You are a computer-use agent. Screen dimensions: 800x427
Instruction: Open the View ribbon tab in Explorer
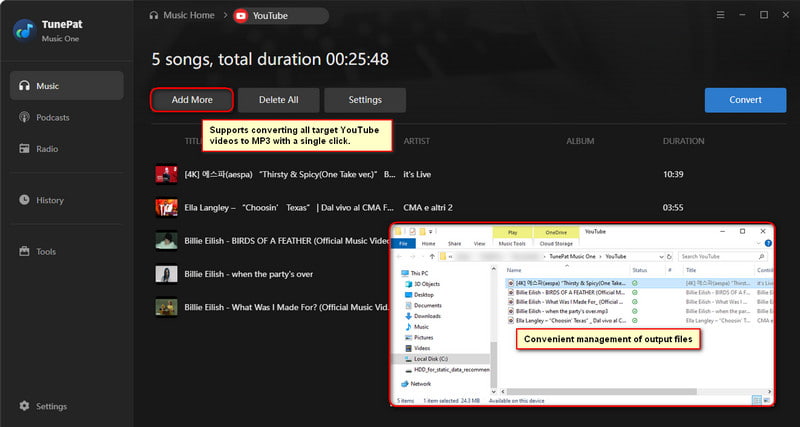[x=480, y=244]
